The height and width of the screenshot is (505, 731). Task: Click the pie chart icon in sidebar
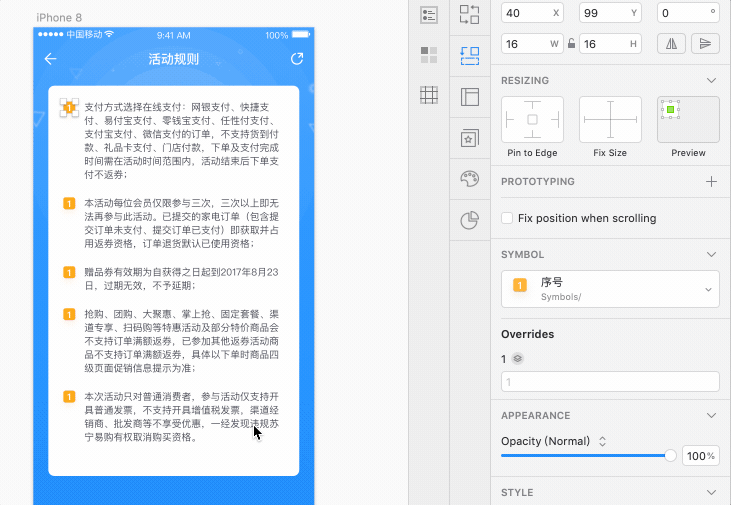(469, 221)
